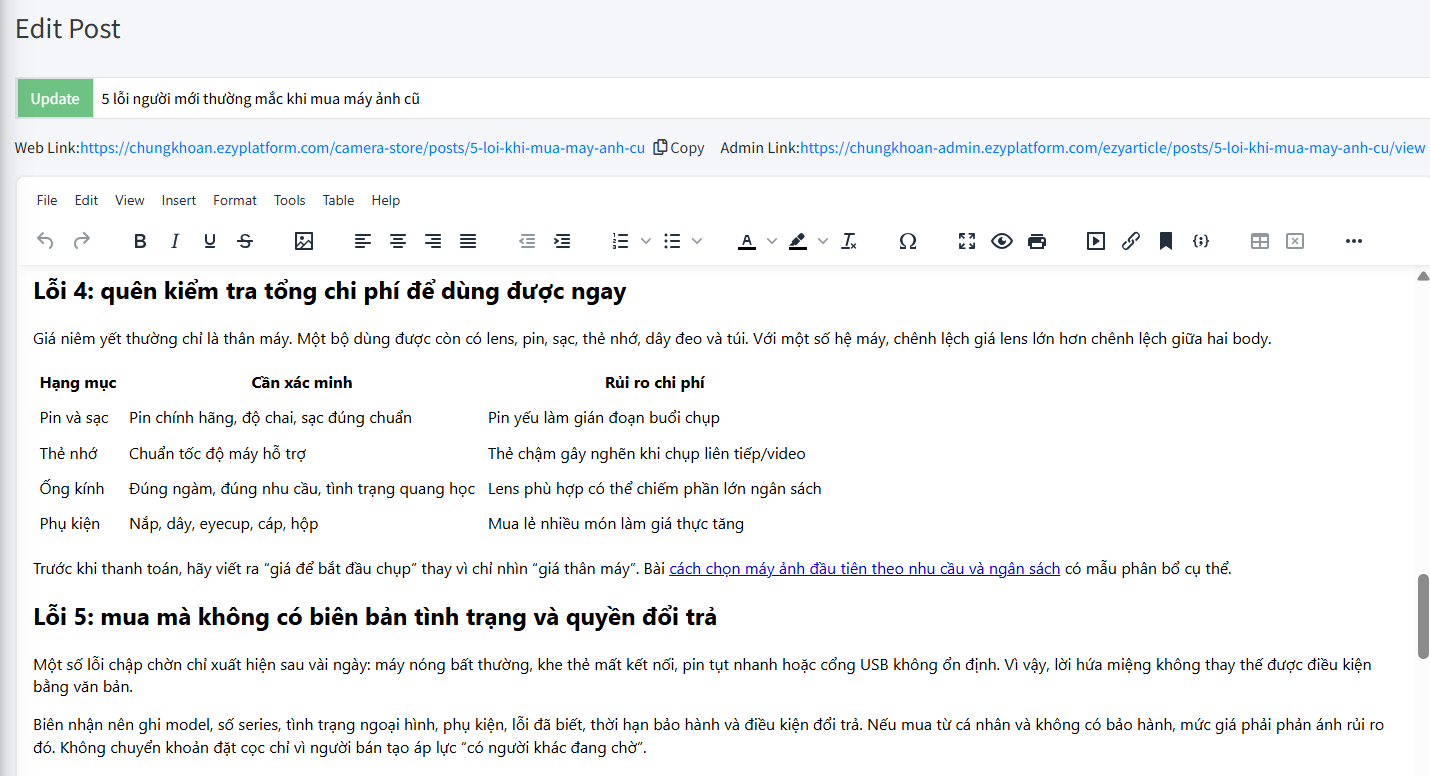Insert an image with the image icon
Screen dimensions: 1430x776
(304, 241)
